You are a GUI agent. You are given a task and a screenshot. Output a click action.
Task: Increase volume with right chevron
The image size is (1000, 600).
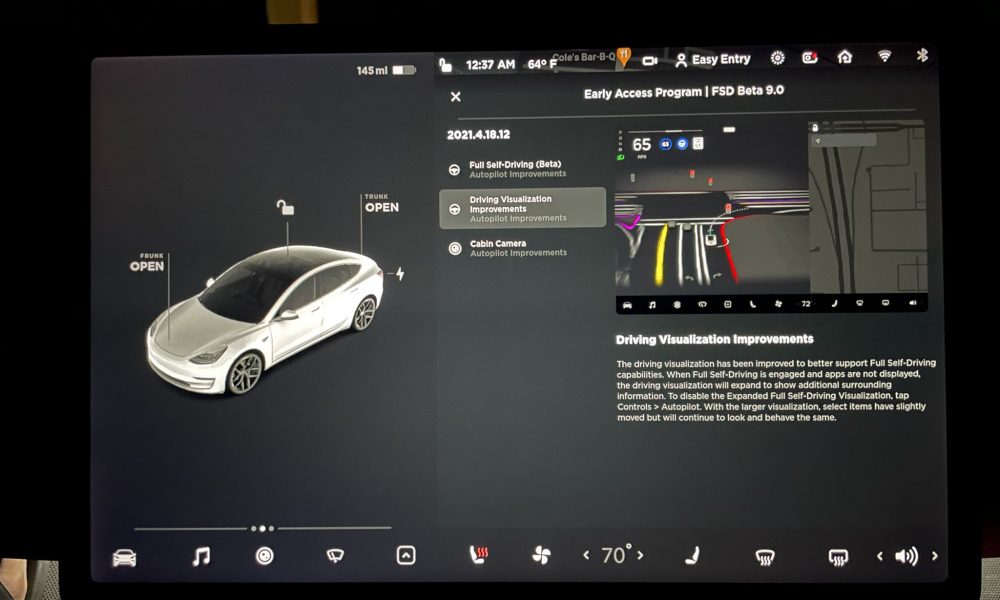(x=935, y=556)
